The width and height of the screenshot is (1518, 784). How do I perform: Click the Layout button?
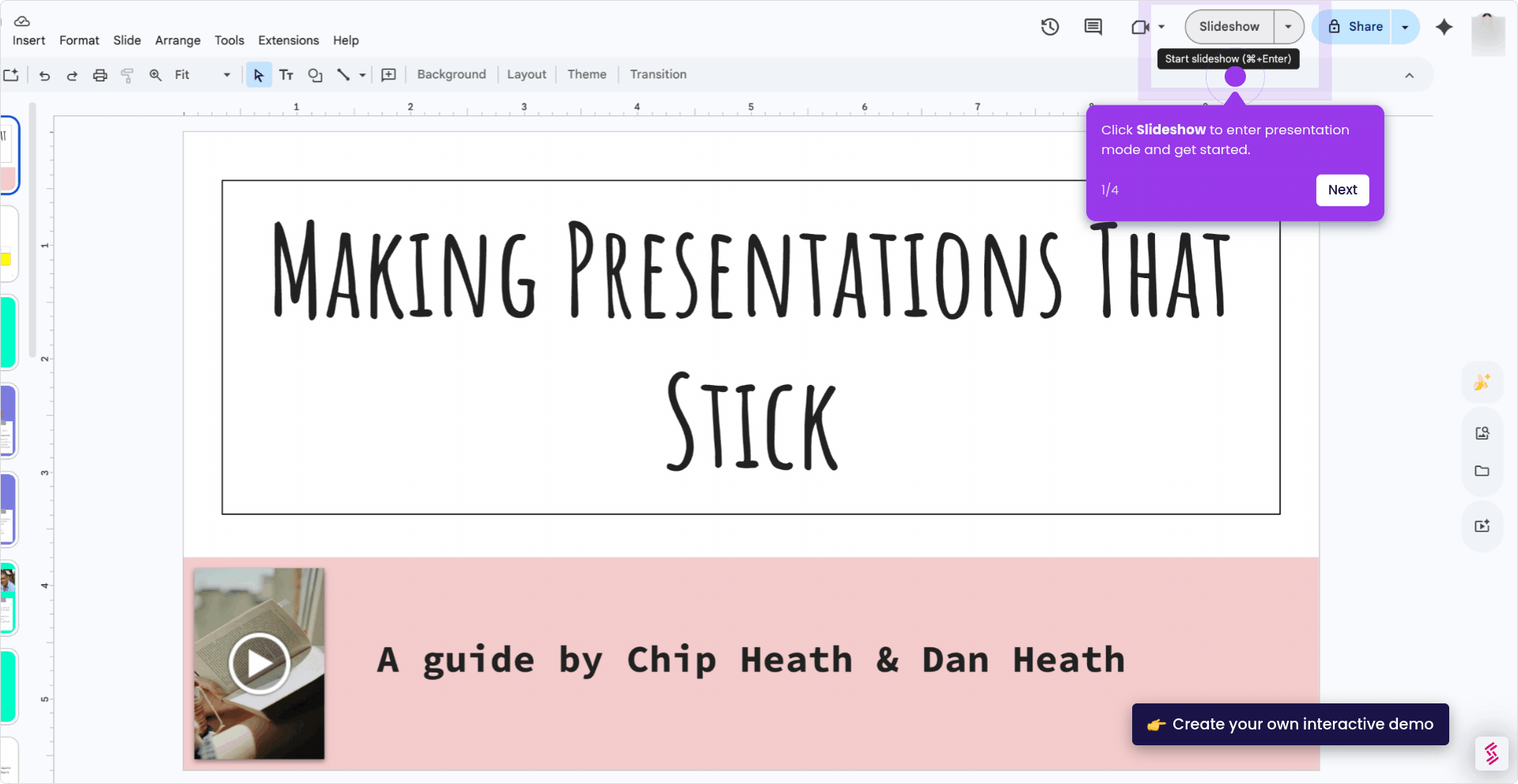coord(527,74)
